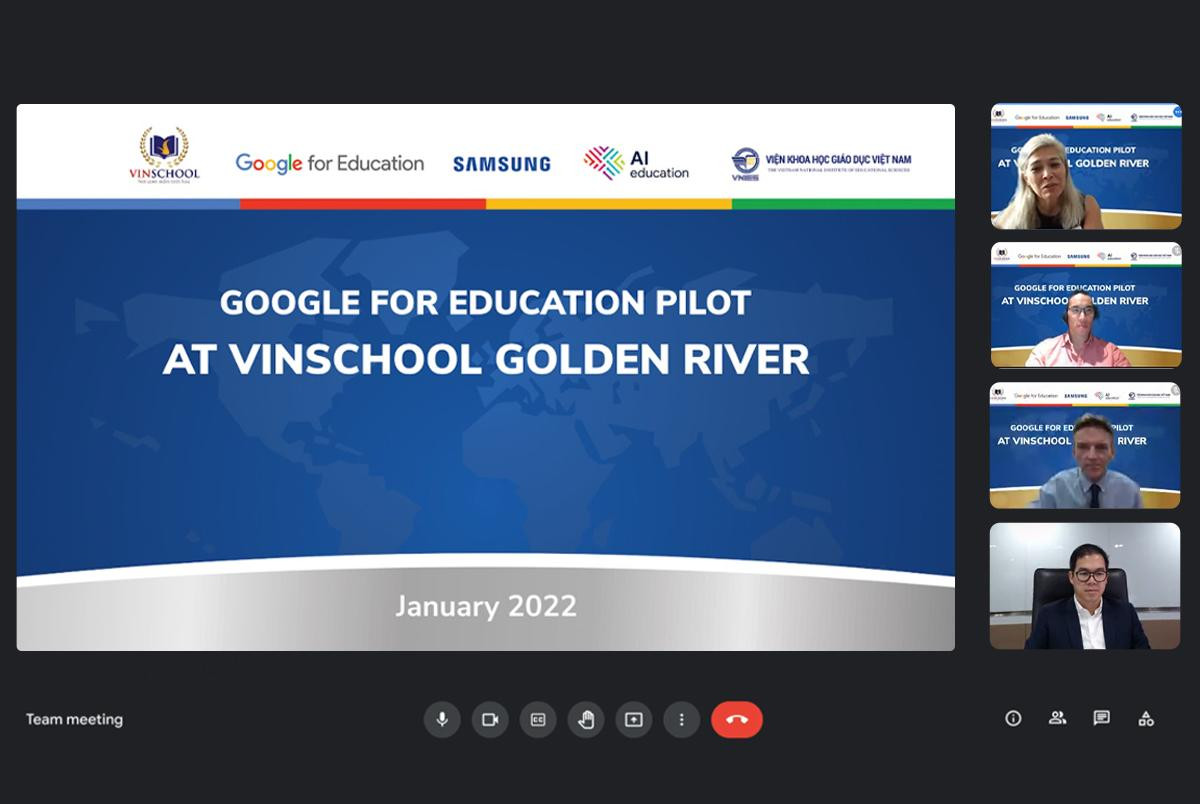Screen dimensions: 1200x804
Task: Click the microphone icon in the toolbar
Action: 442,719
